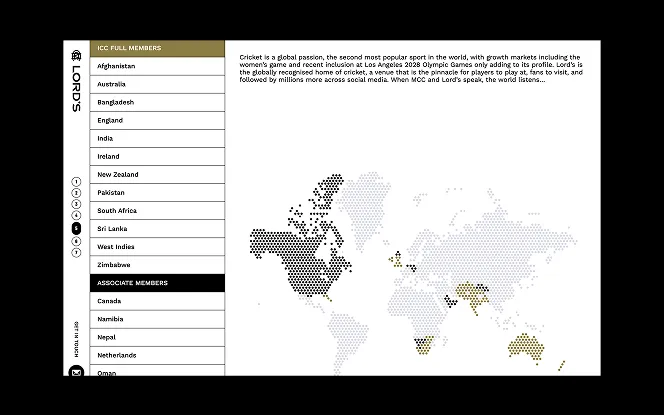Click the New Zealand dots on map
The width and height of the screenshot is (664, 415).
click(x=561, y=366)
